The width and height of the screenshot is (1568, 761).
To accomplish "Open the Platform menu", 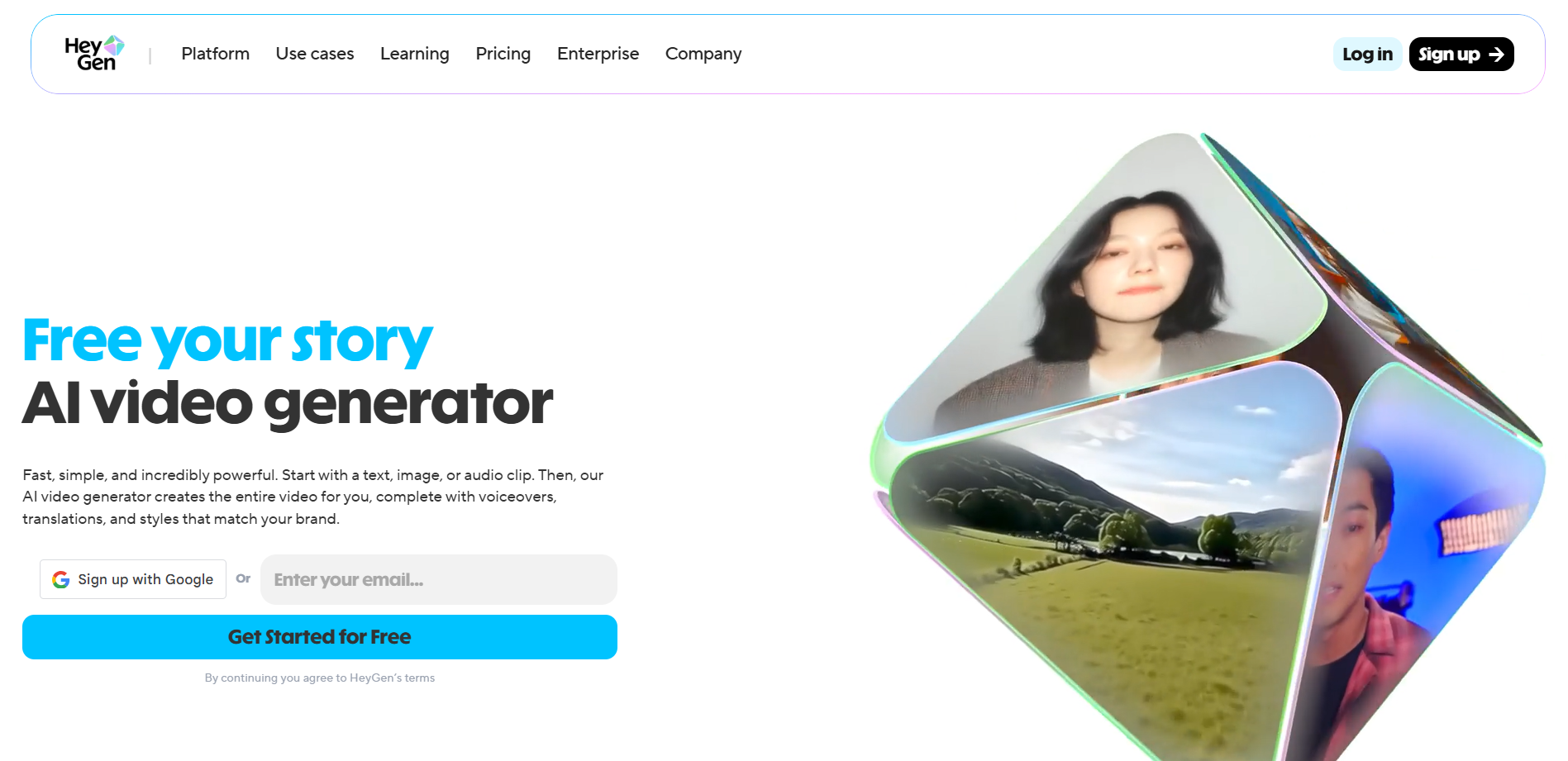I will (215, 54).
